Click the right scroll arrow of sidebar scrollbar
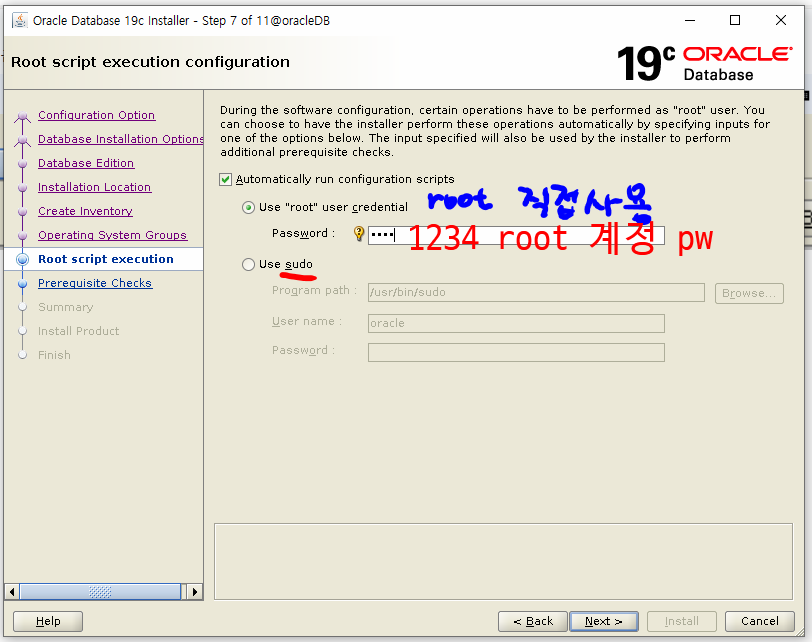The height and width of the screenshot is (642, 812). [x=195, y=592]
